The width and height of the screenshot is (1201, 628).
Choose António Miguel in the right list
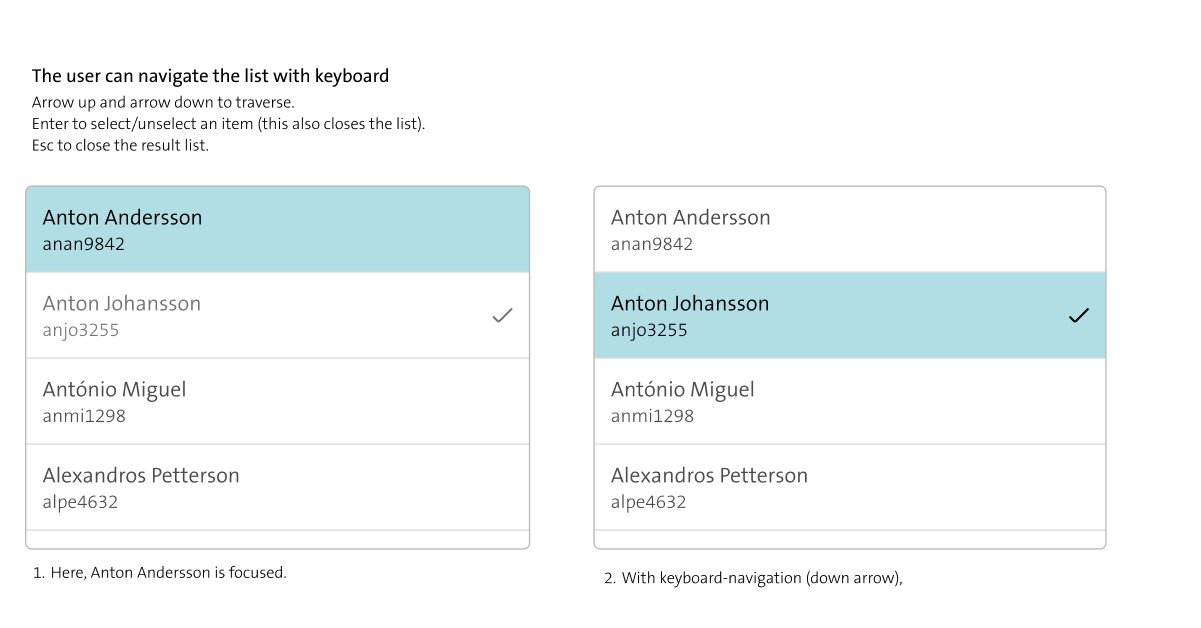[x=682, y=390]
